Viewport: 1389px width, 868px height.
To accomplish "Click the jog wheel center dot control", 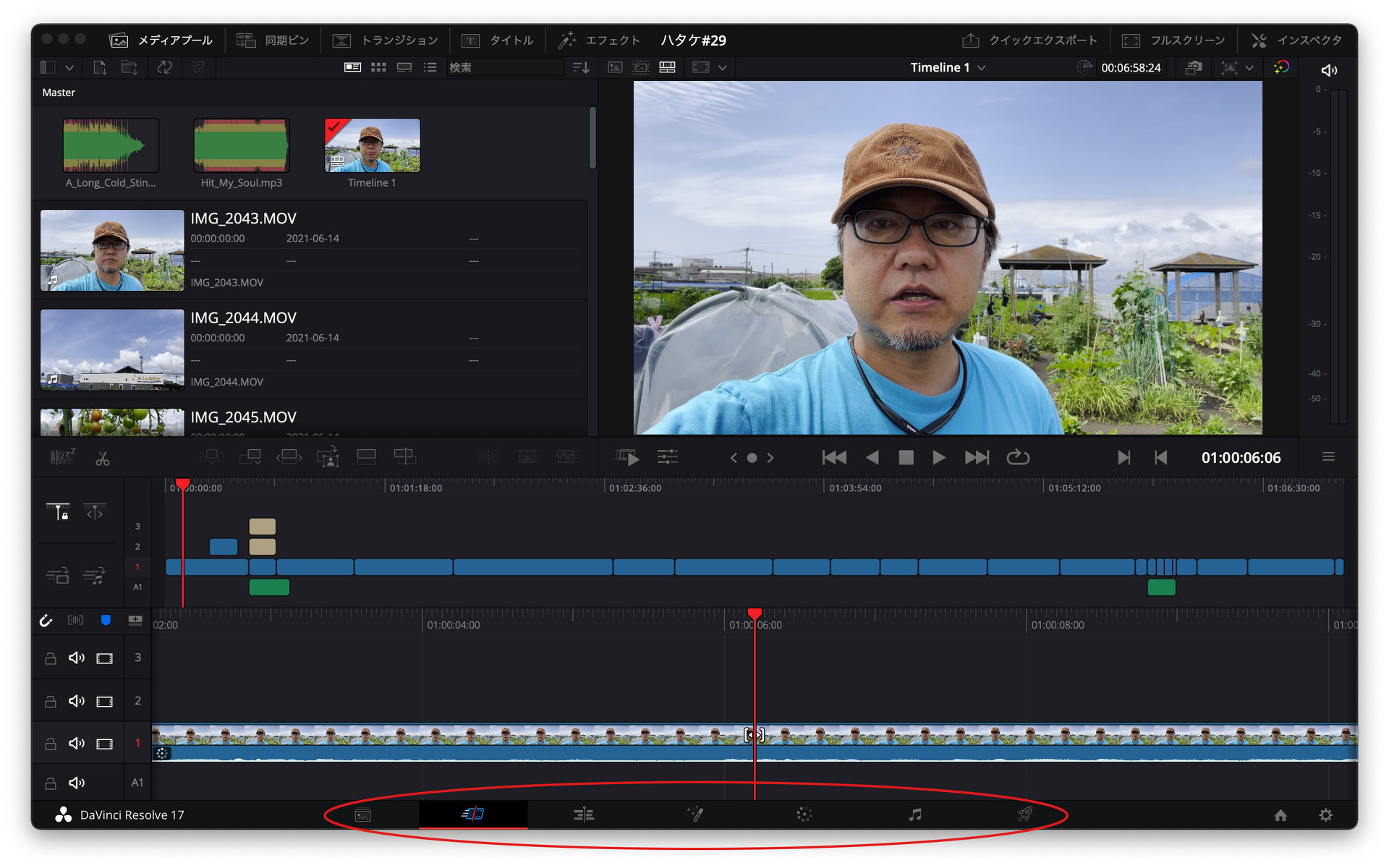I will [752, 458].
